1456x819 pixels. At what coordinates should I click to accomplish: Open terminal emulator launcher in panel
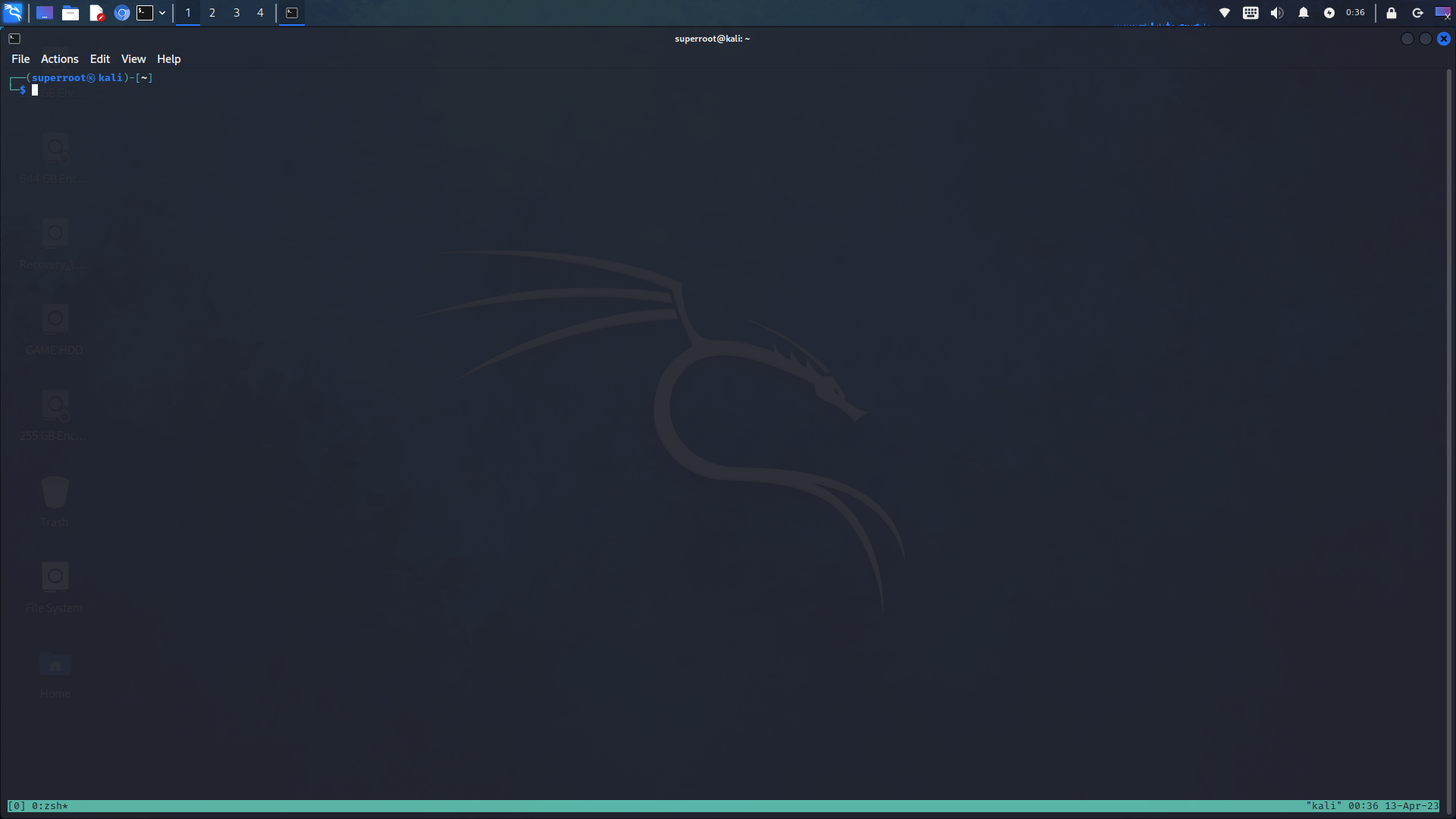point(145,13)
